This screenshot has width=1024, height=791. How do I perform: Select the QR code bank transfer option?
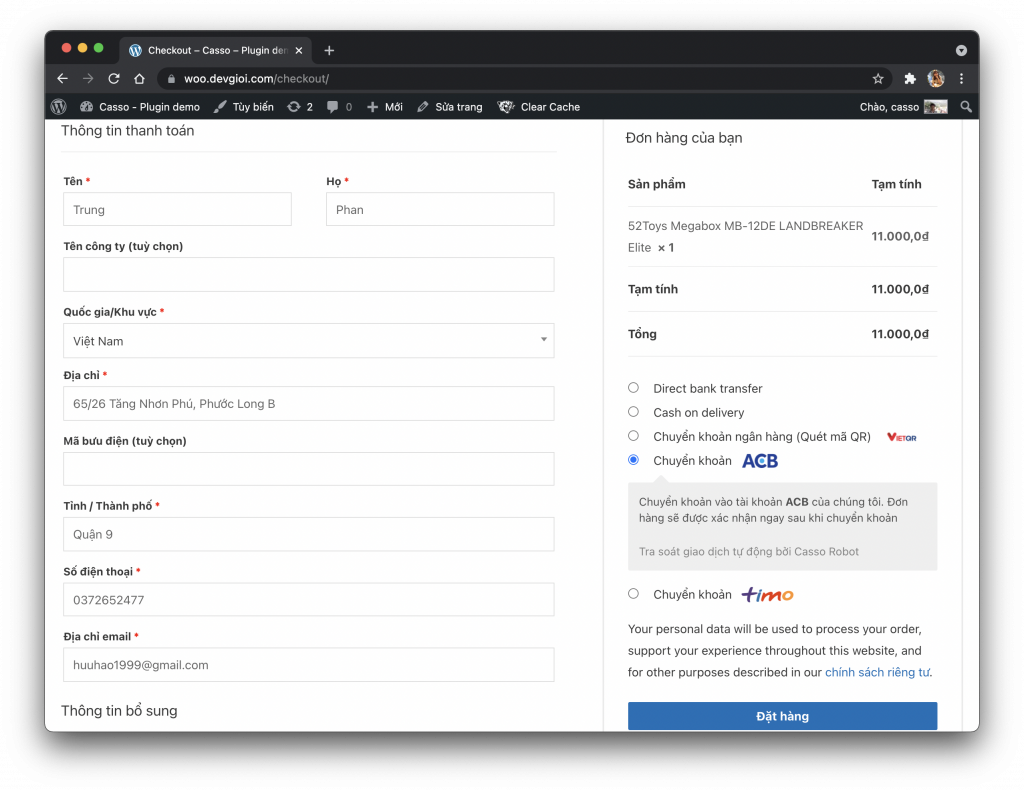(x=633, y=436)
